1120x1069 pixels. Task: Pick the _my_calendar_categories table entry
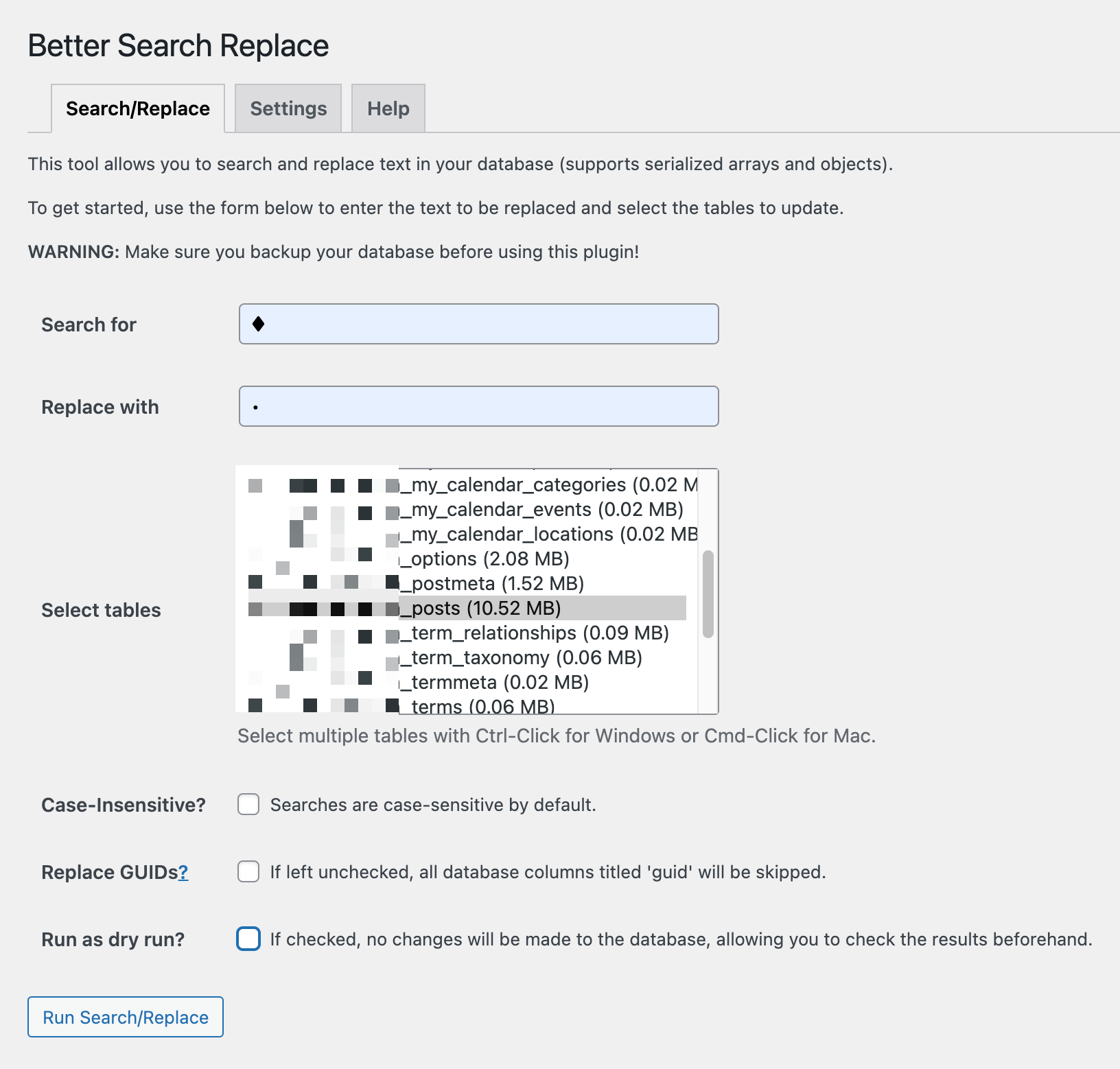coord(467,484)
